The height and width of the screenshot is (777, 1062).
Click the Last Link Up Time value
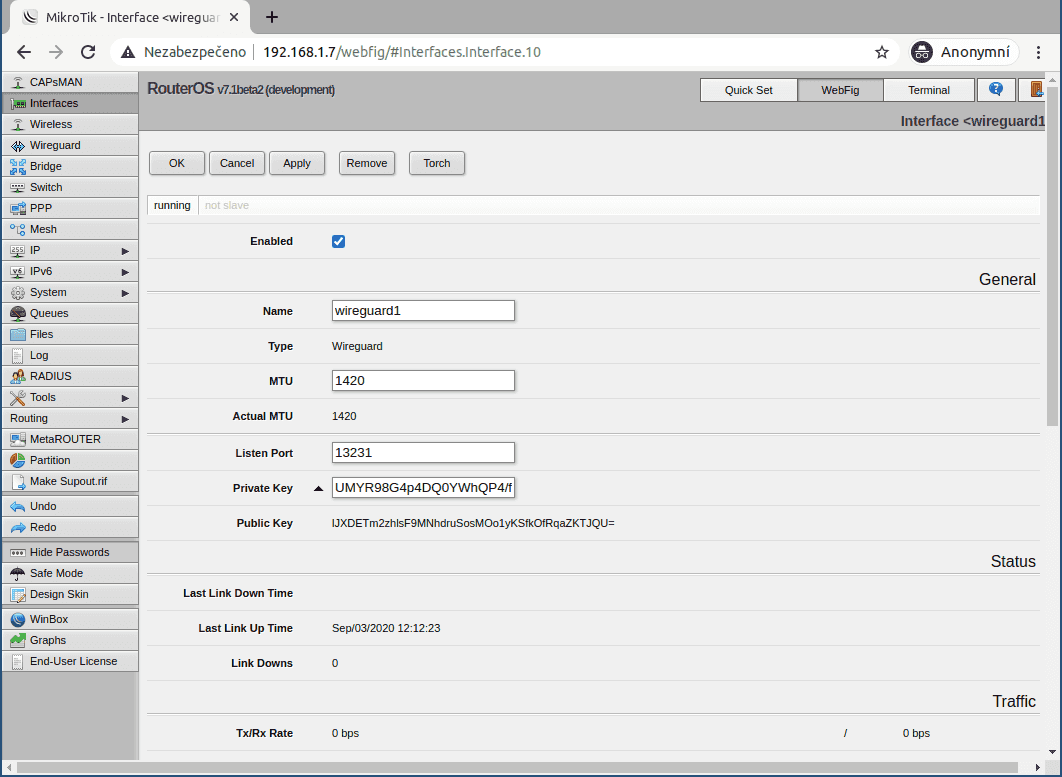[x=386, y=628]
